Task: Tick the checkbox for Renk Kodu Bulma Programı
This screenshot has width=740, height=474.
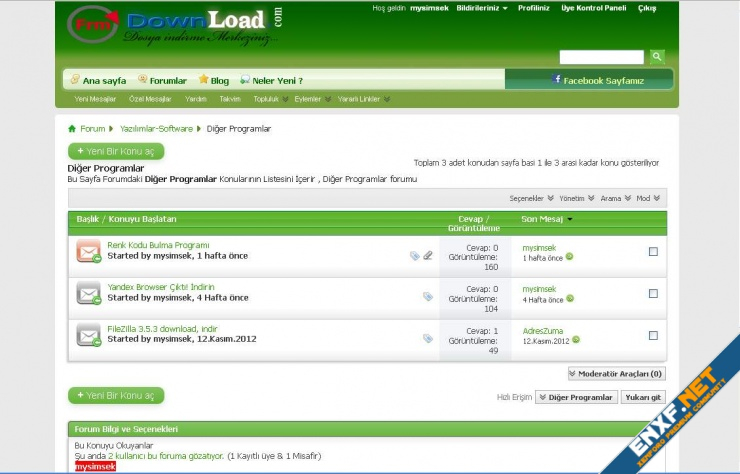Action: [x=653, y=252]
